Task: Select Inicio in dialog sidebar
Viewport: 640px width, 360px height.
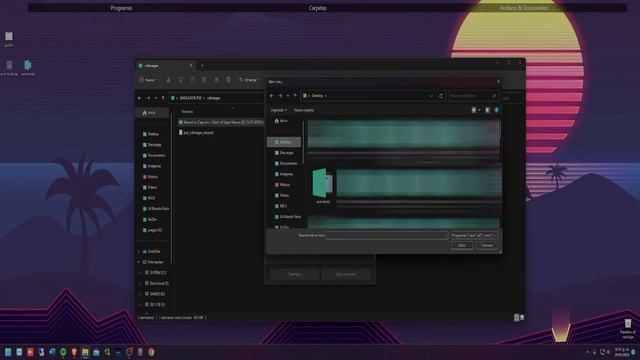Action: coord(281,121)
